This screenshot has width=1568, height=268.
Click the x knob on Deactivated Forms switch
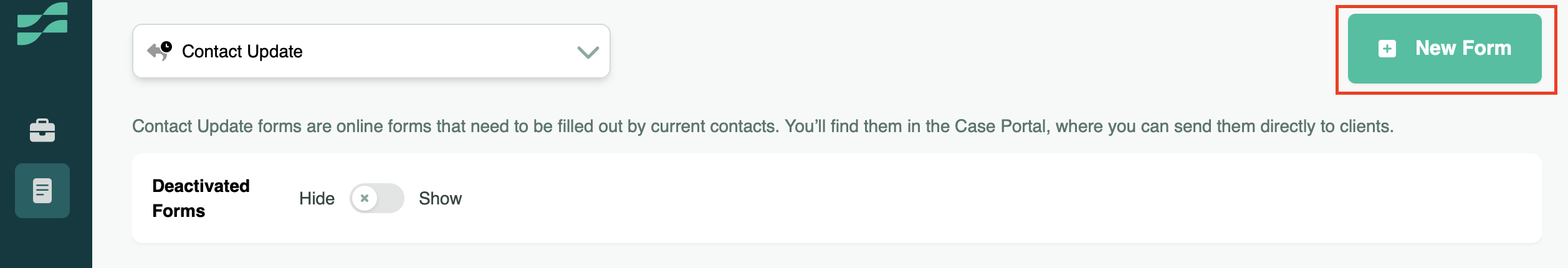tap(365, 198)
